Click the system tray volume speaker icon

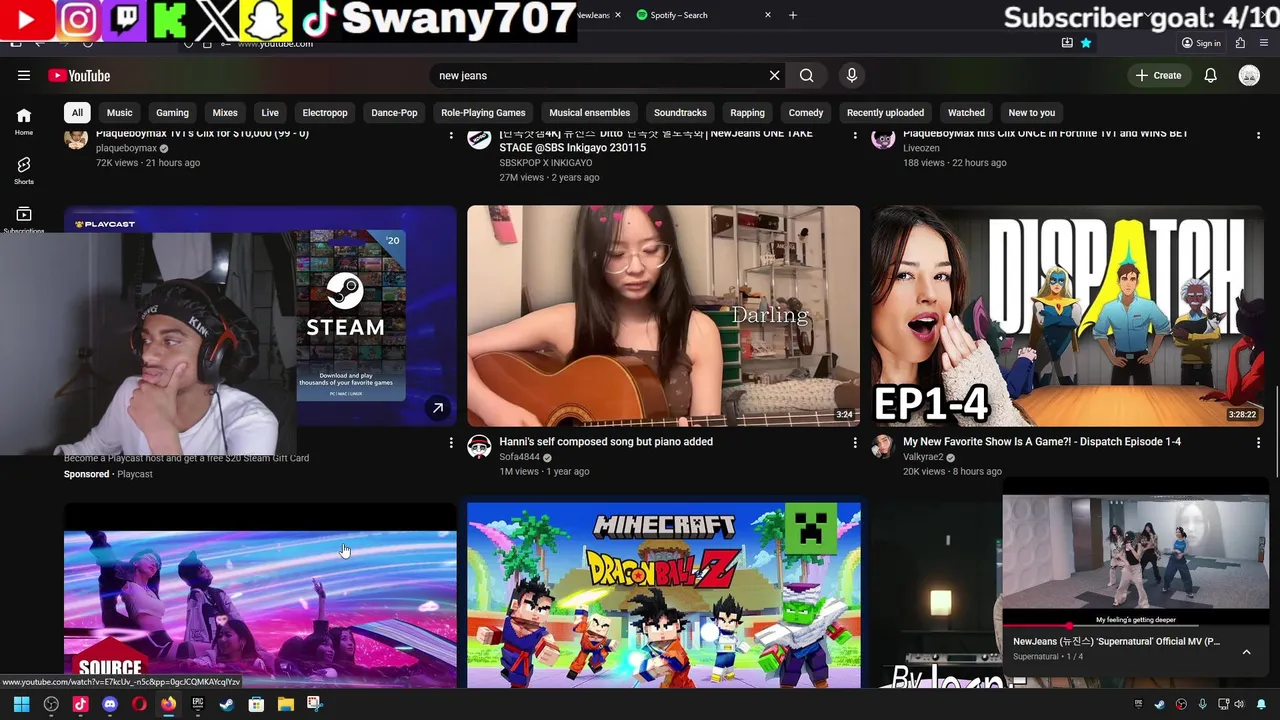1239,704
